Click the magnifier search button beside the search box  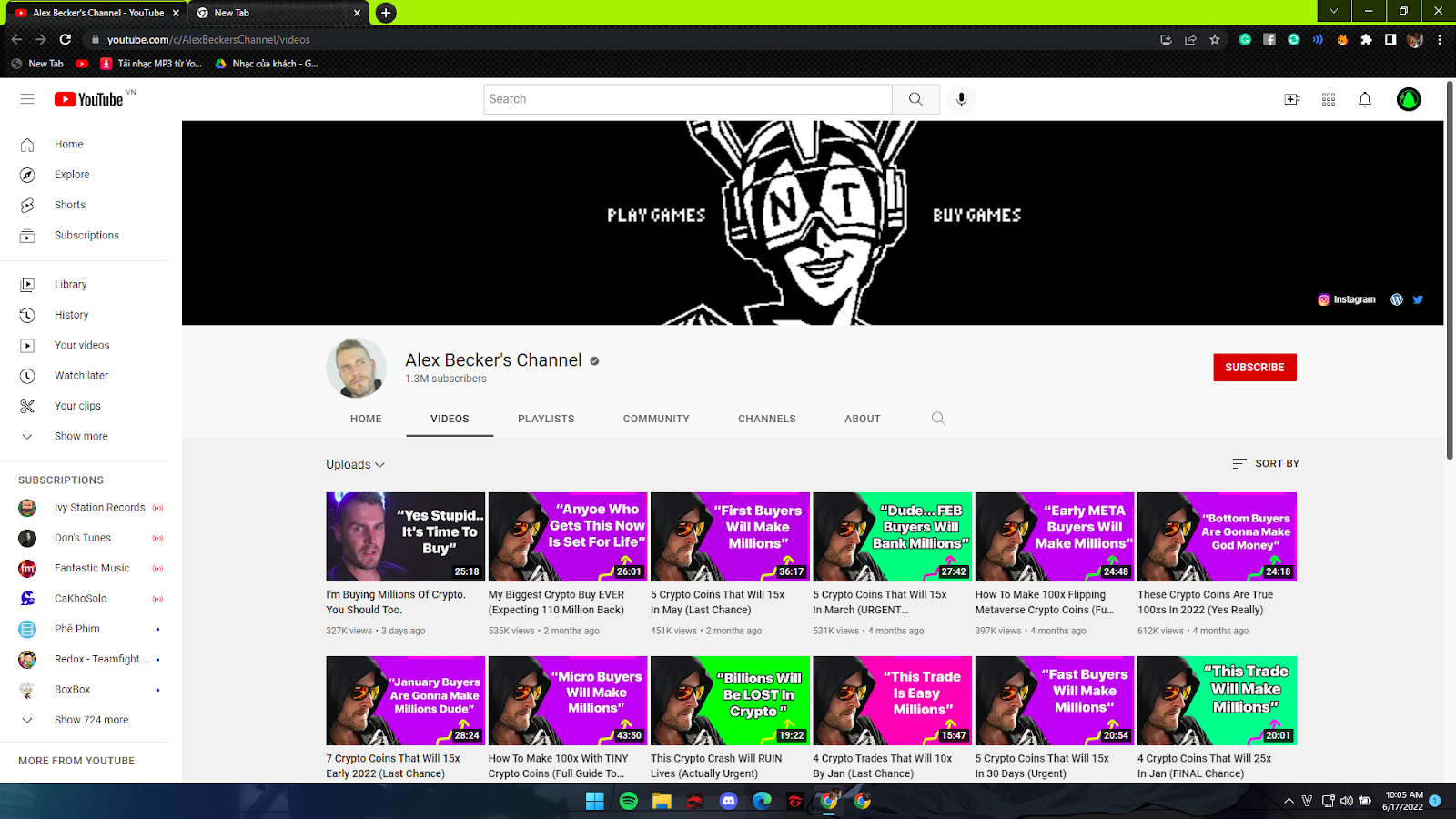tap(915, 99)
